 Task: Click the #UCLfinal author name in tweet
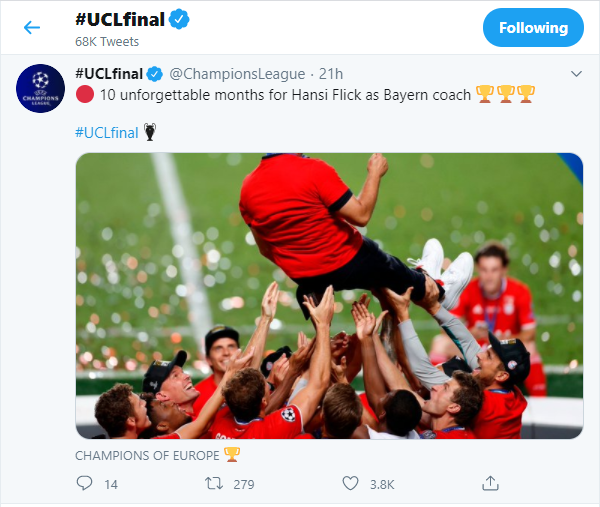tap(110, 74)
